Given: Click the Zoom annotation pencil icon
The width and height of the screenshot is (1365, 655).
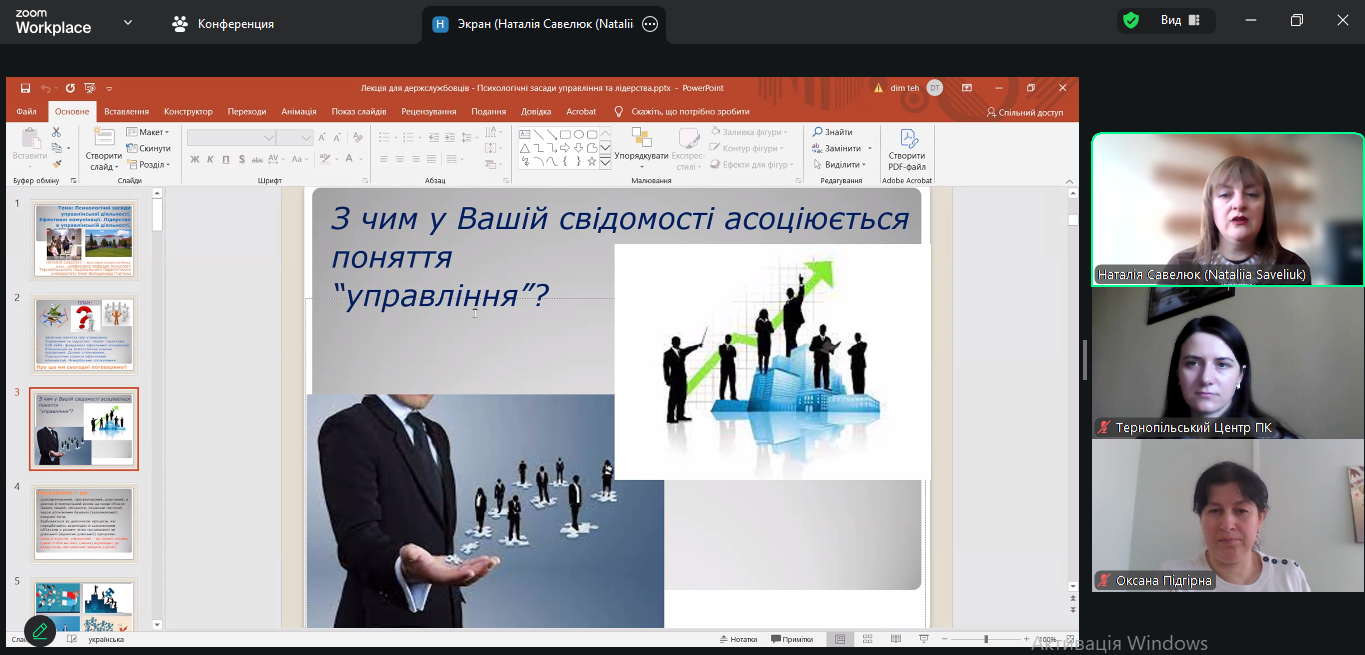Looking at the screenshot, I should pyautogui.click(x=40, y=631).
